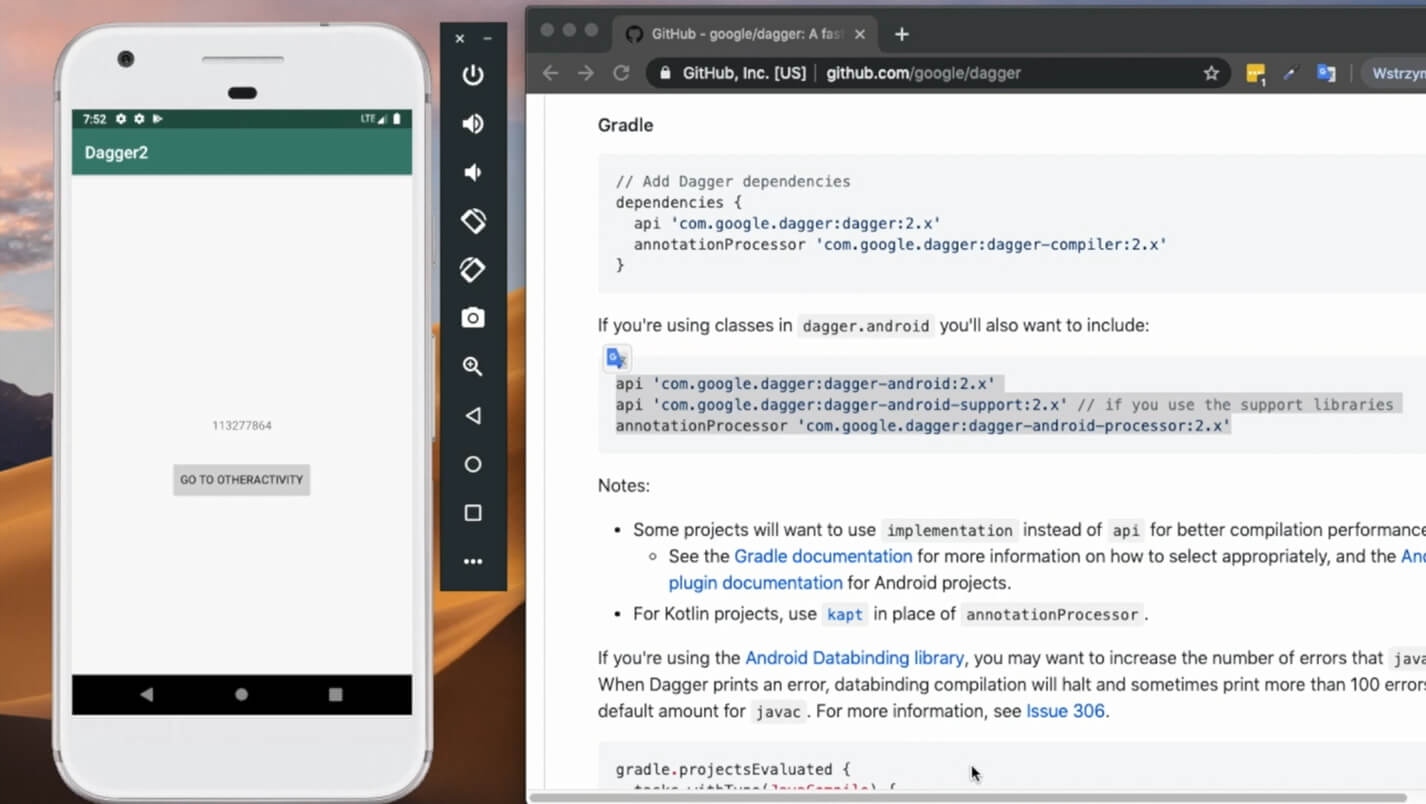Image resolution: width=1426 pixels, height=804 pixels.
Task: Bookmark this page with the star icon
Action: point(1211,73)
